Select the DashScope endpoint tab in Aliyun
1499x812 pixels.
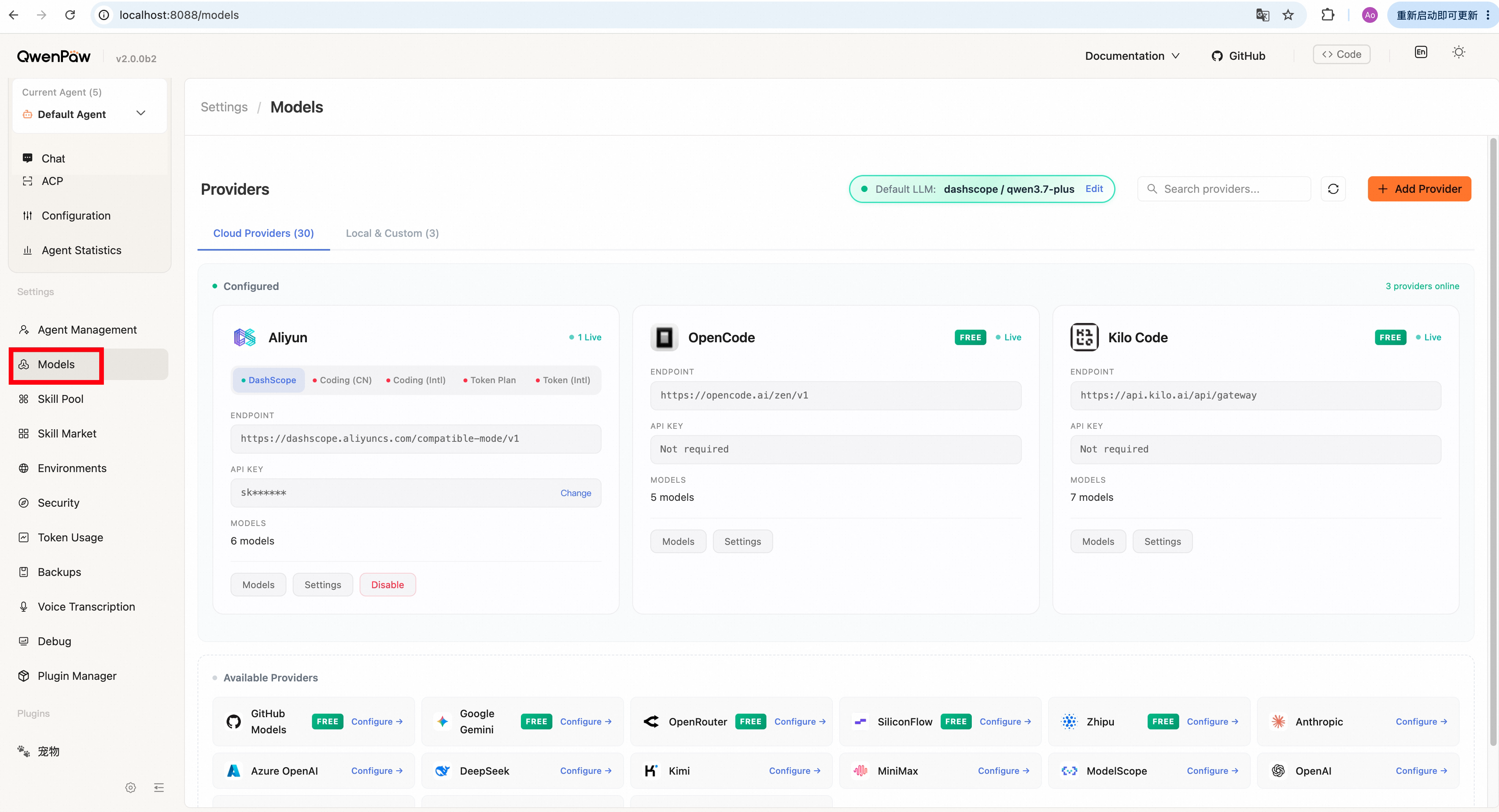tap(268, 380)
